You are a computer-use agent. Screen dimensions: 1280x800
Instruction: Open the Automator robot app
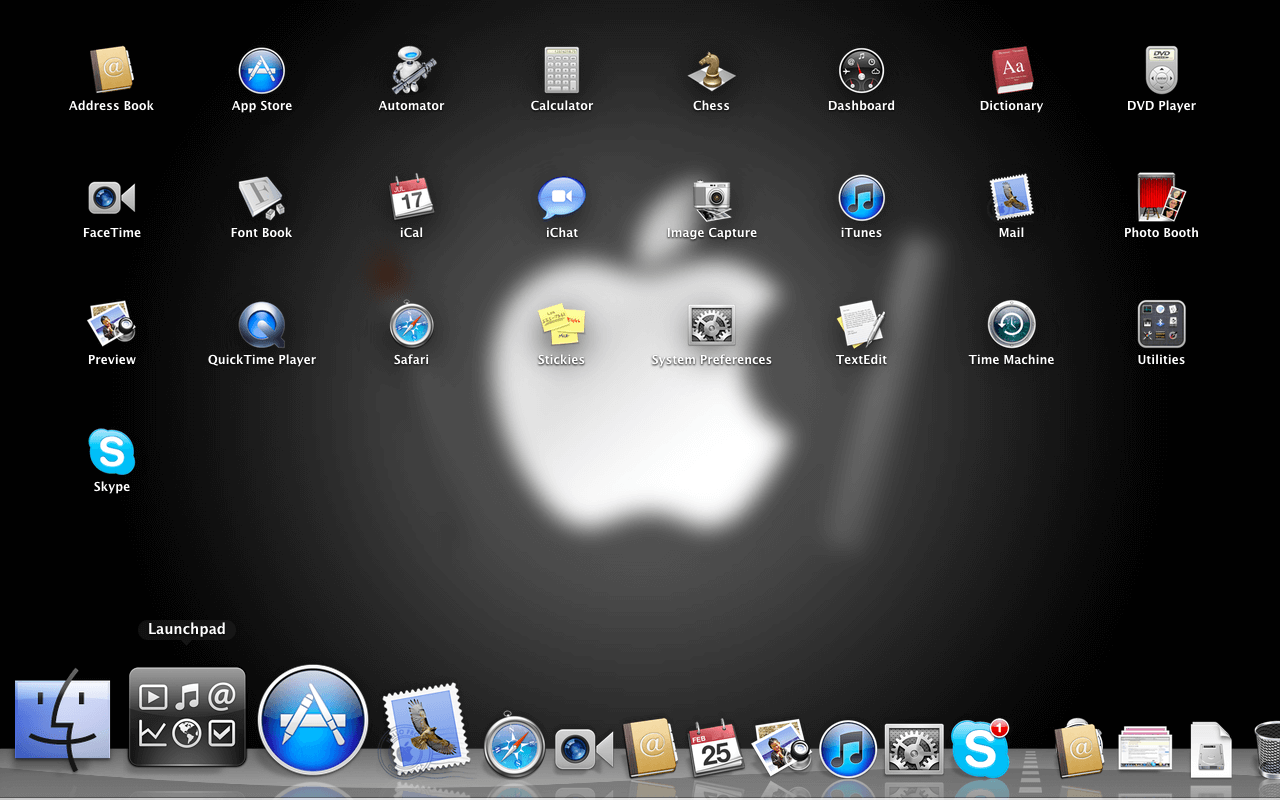pyautogui.click(x=412, y=71)
